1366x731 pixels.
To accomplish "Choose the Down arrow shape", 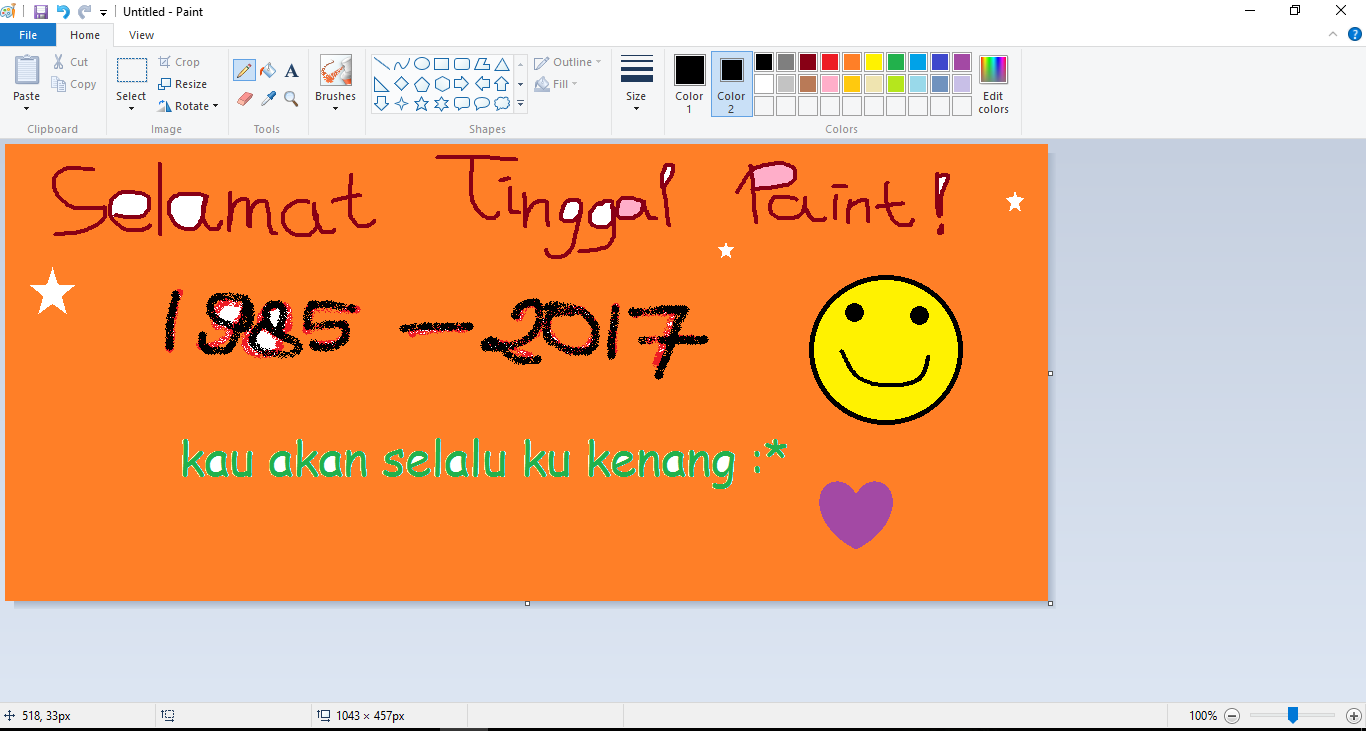I will click(381, 103).
